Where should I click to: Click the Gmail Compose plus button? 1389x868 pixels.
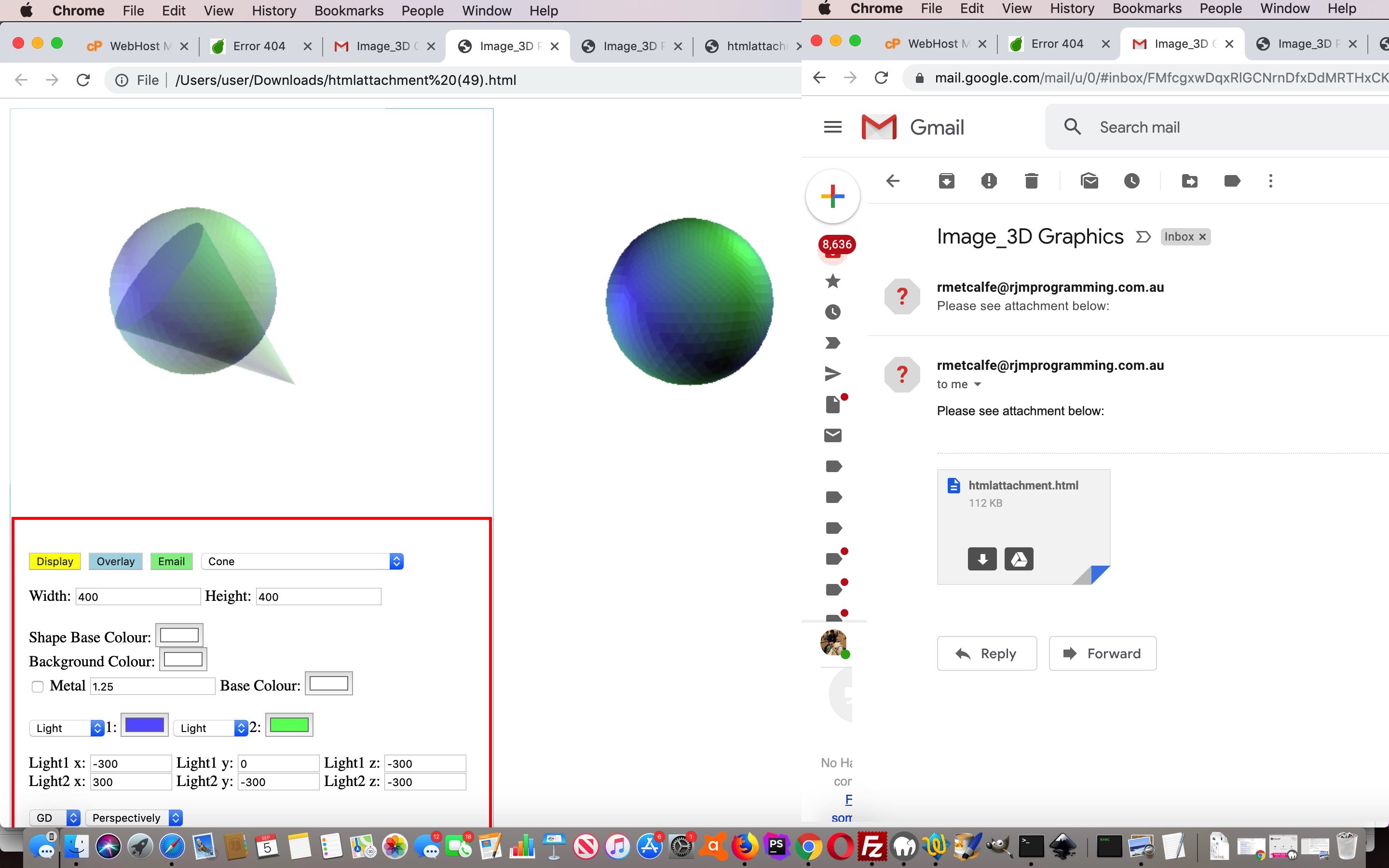(x=832, y=196)
